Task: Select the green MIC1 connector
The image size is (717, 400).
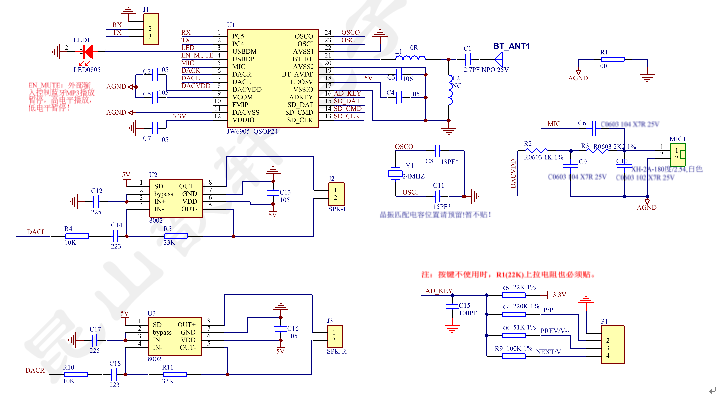Action: pos(678,153)
